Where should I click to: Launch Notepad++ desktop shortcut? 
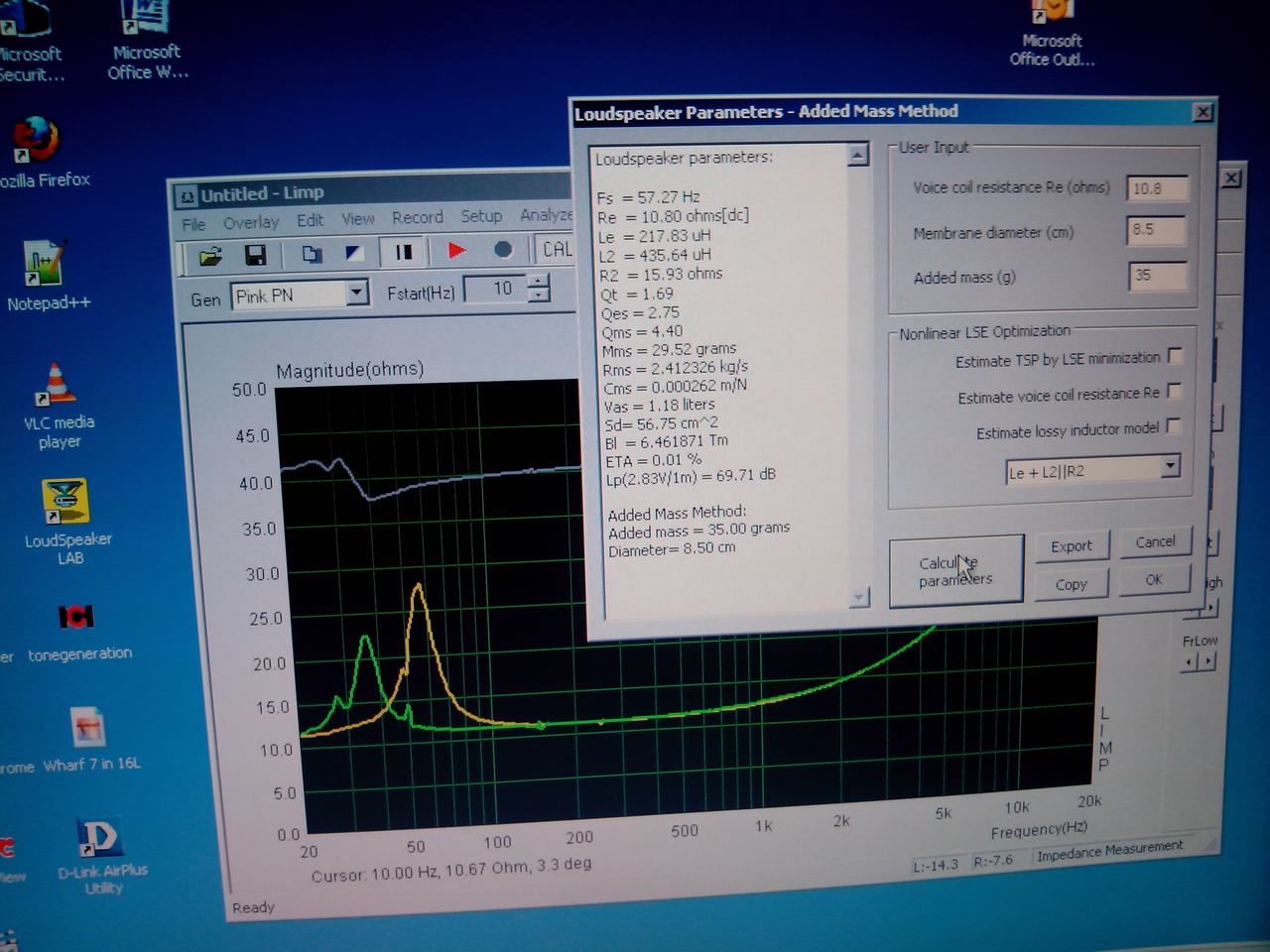click(x=47, y=277)
